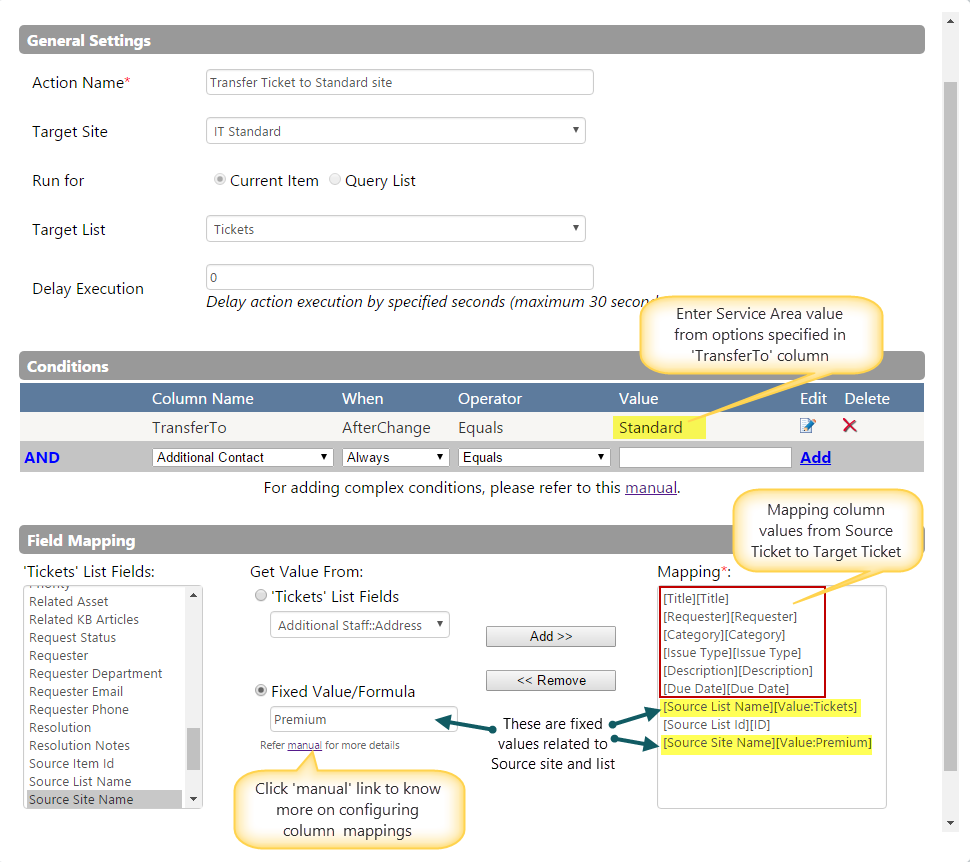Select Requester Email in the fields list
Image resolution: width=970 pixels, height=862 pixels.
coord(76,691)
